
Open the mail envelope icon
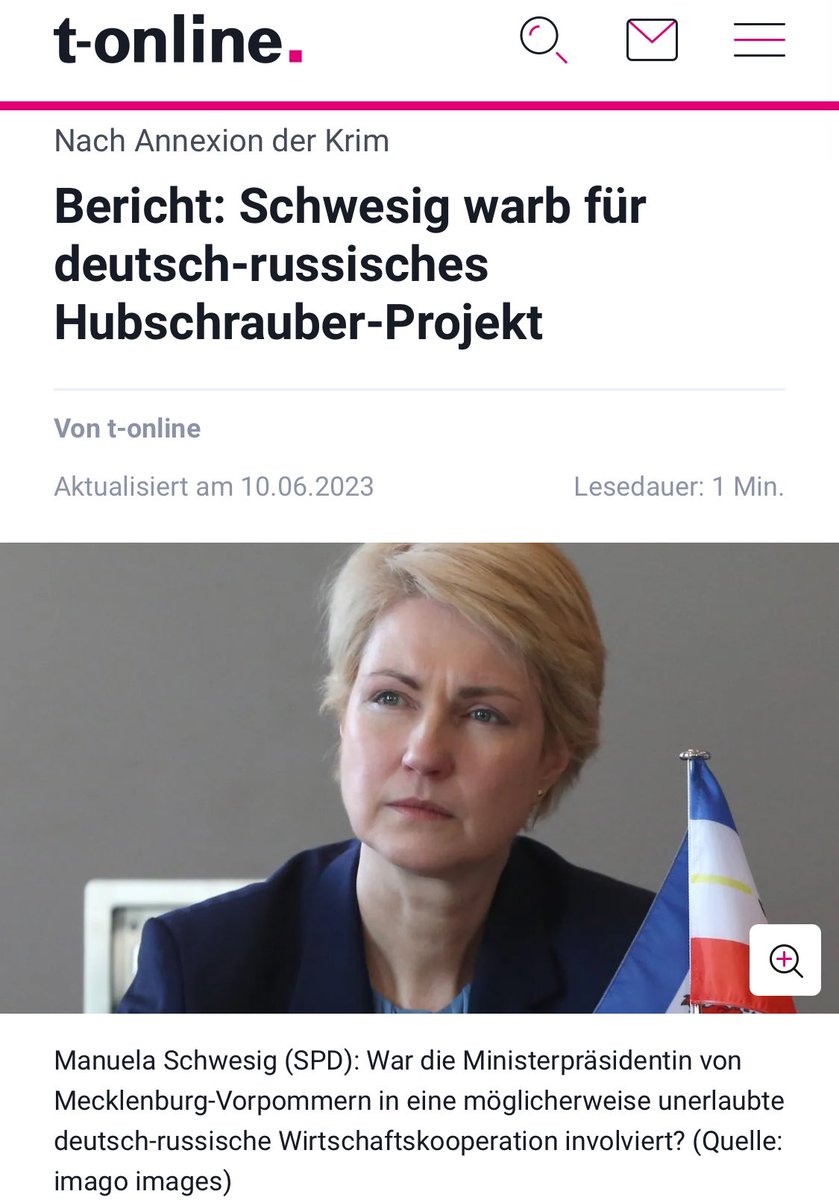point(652,40)
